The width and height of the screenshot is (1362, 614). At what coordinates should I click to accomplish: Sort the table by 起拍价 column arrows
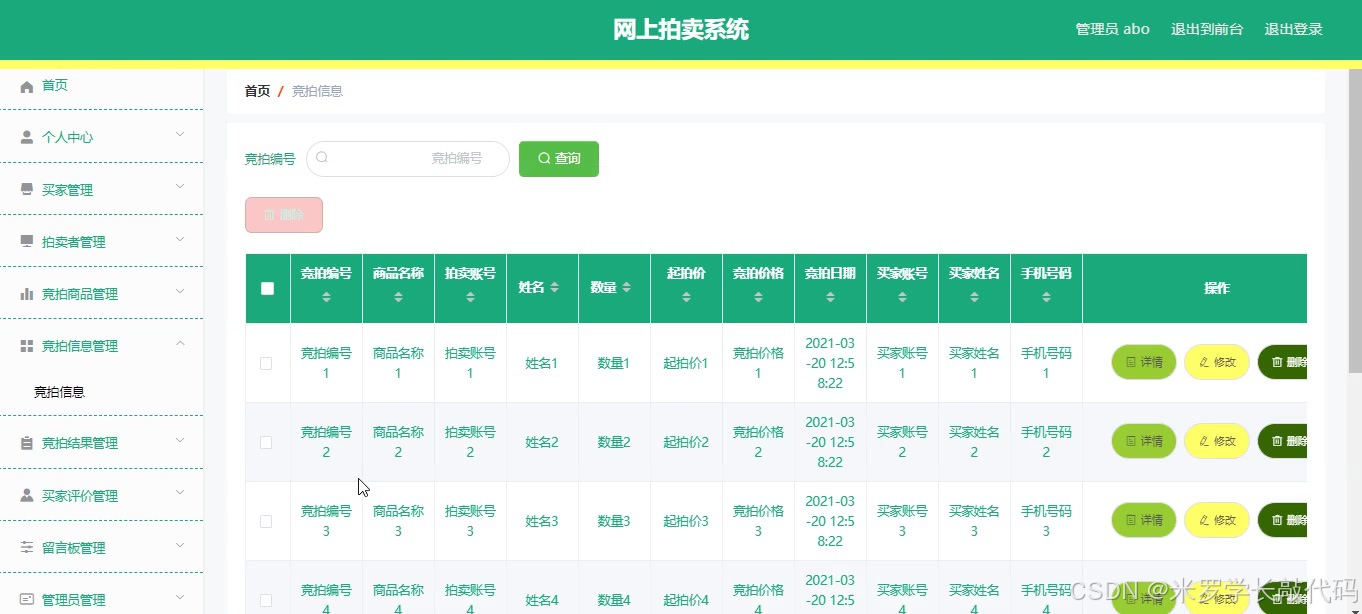click(686, 296)
